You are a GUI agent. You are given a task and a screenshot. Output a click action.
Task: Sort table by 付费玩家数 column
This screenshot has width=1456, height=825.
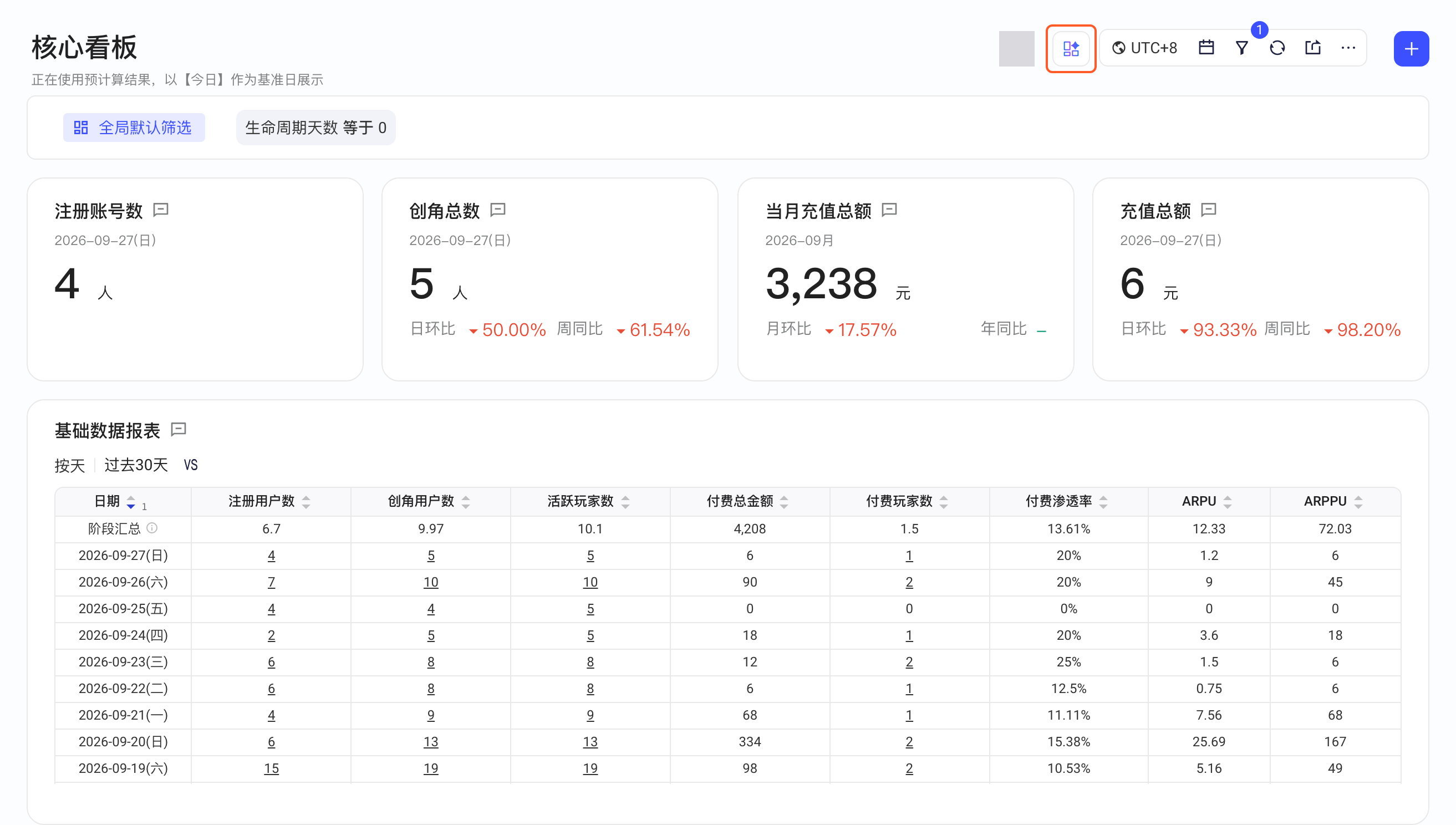tap(944, 502)
